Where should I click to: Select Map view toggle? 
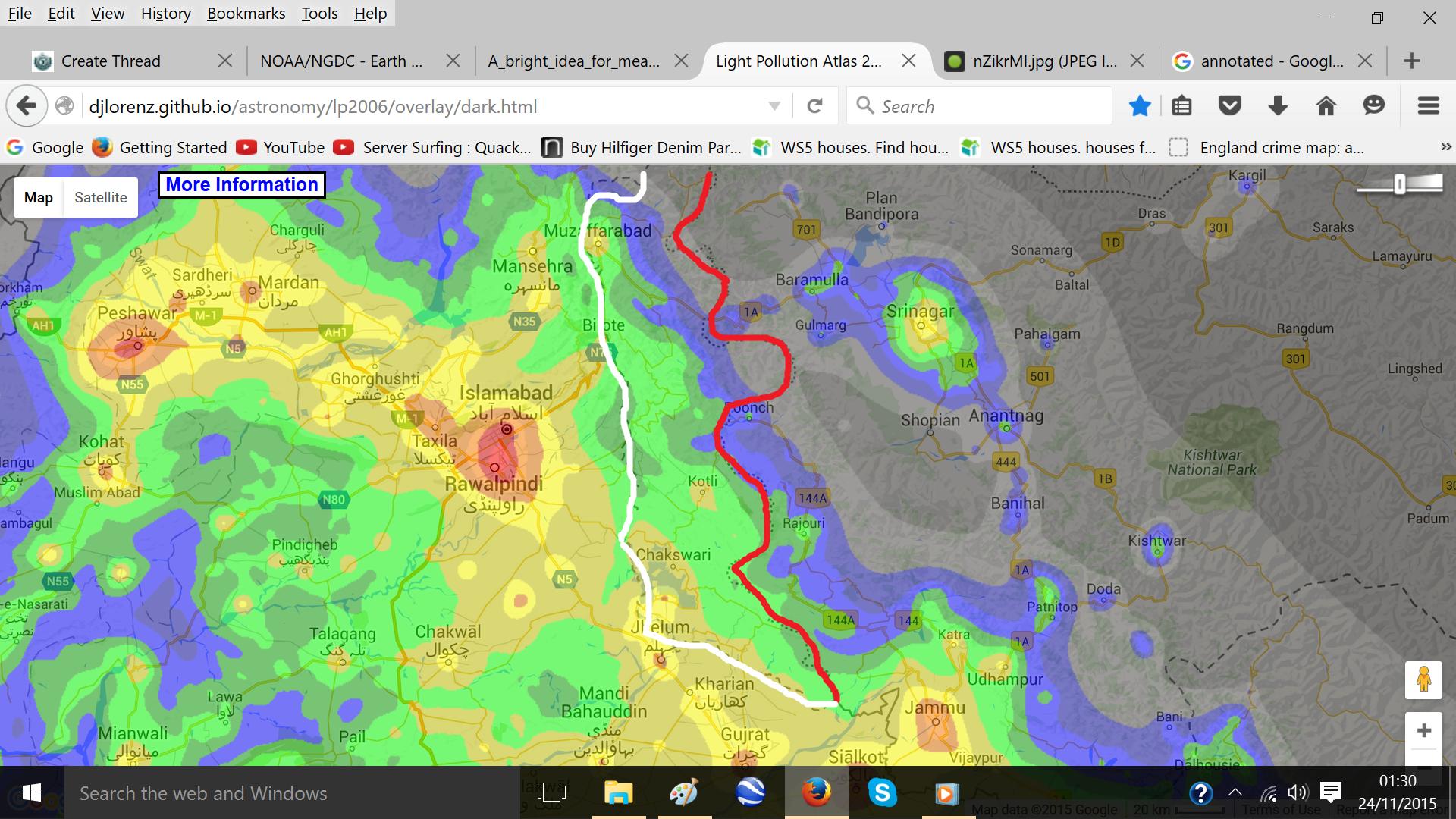click(39, 198)
